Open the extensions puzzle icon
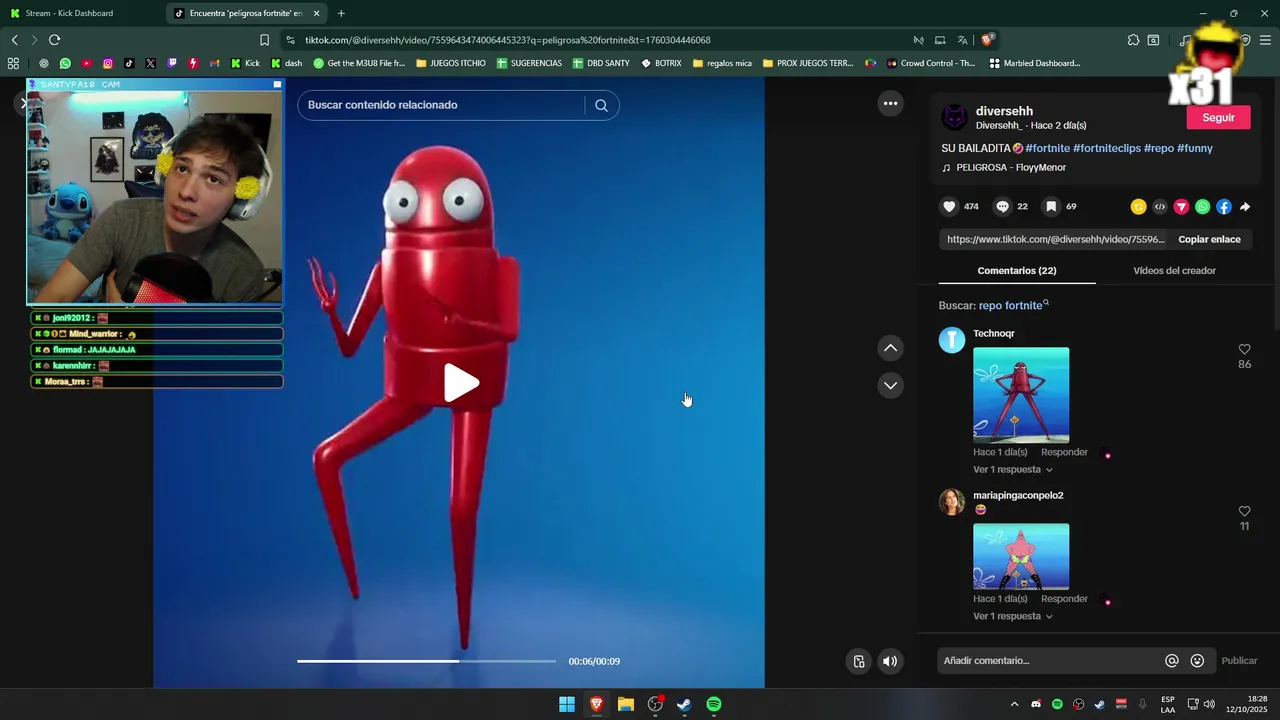The height and width of the screenshot is (720, 1280). pos(1133,40)
